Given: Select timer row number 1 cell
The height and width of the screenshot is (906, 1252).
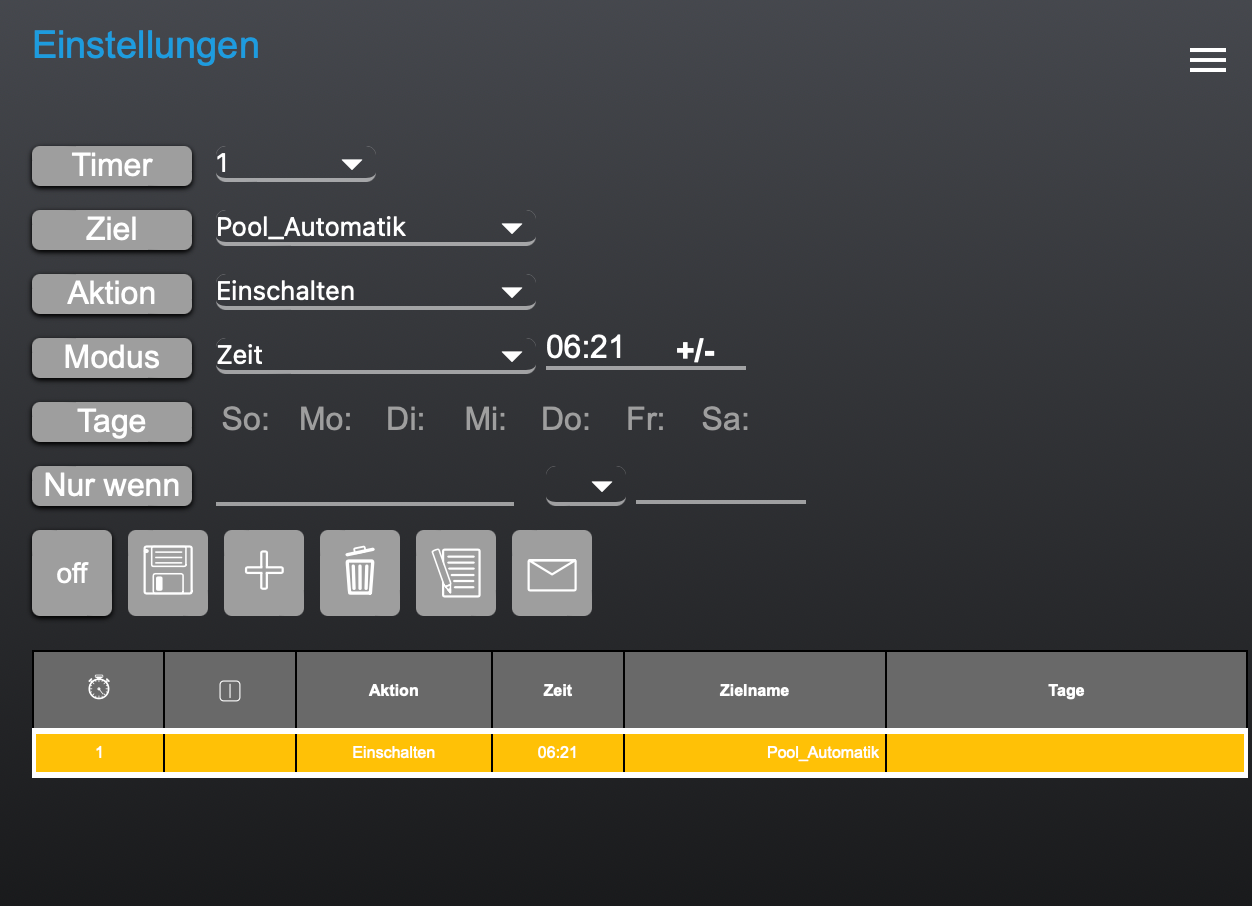Looking at the screenshot, I should click(x=99, y=752).
